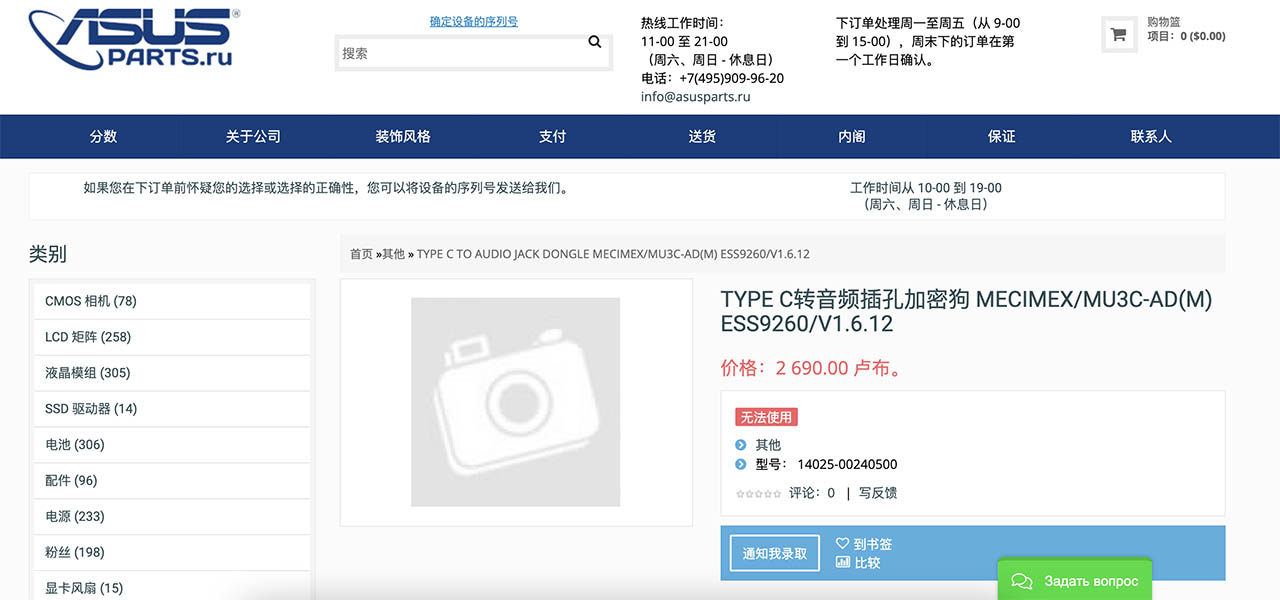Click the model number 14025-00240500

847,465
